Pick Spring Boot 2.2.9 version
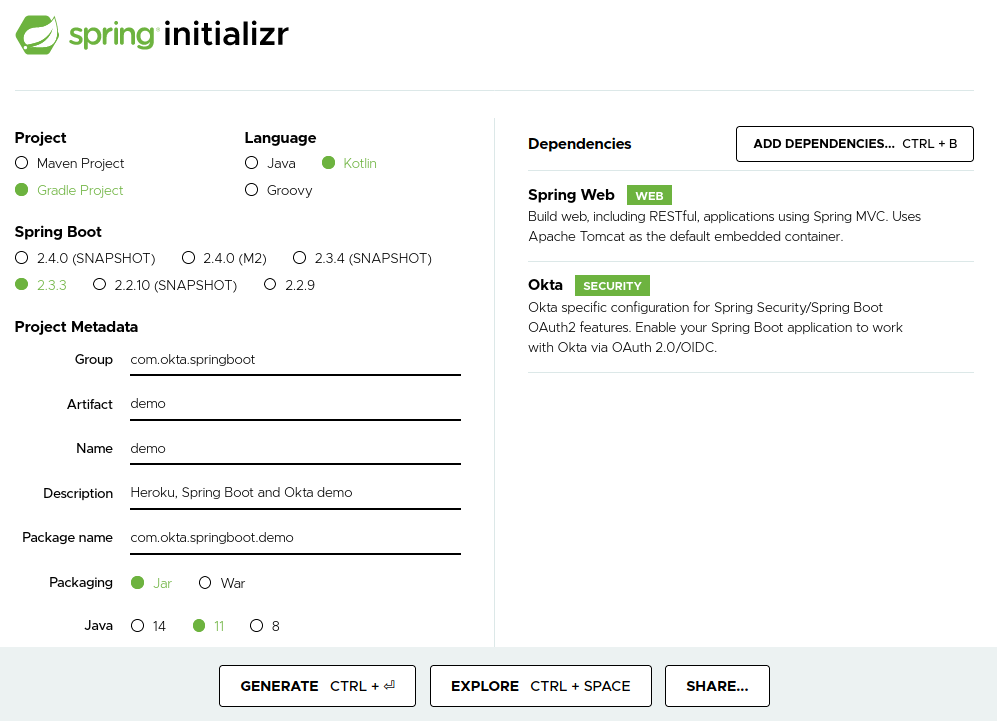This screenshot has height=721, width=997. [270, 285]
